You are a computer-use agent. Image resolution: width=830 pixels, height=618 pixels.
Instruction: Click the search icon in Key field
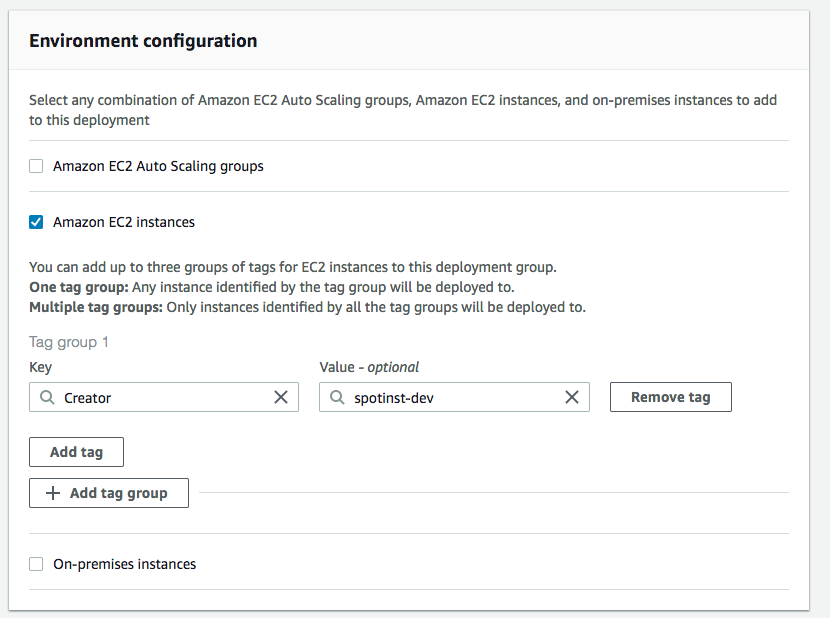click(47, 397)
